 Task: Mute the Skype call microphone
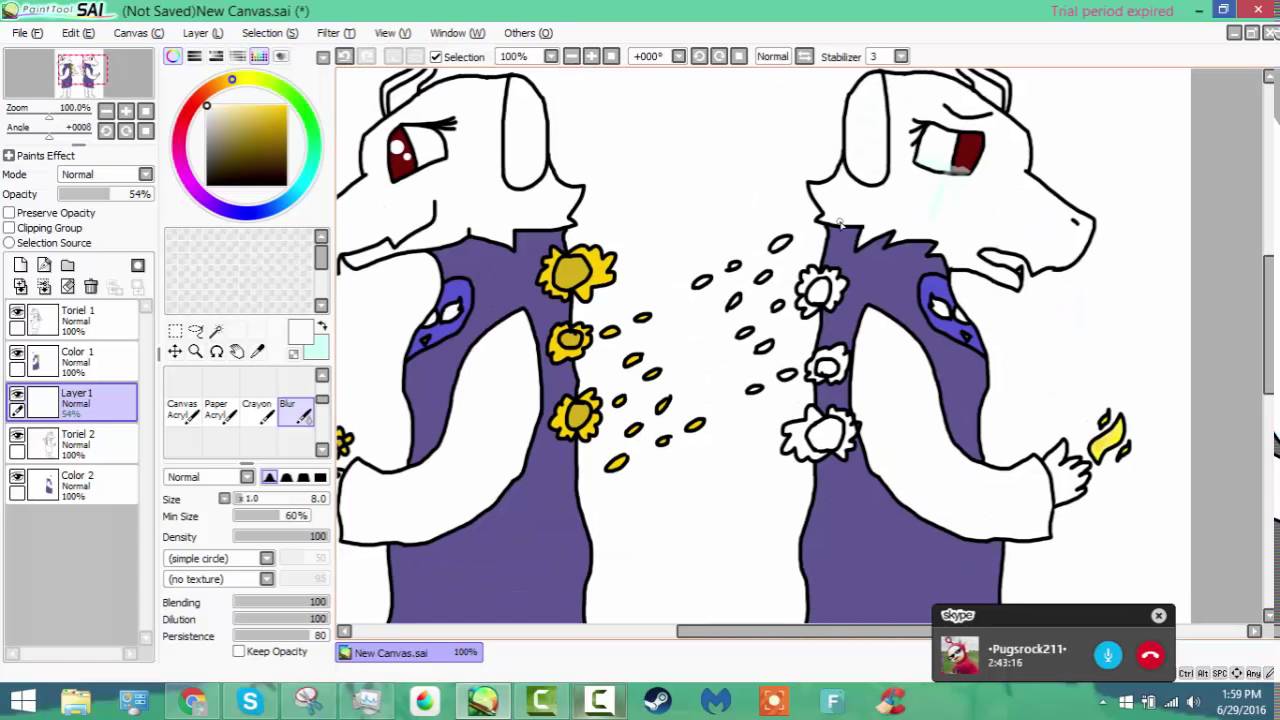point(1107,656)
